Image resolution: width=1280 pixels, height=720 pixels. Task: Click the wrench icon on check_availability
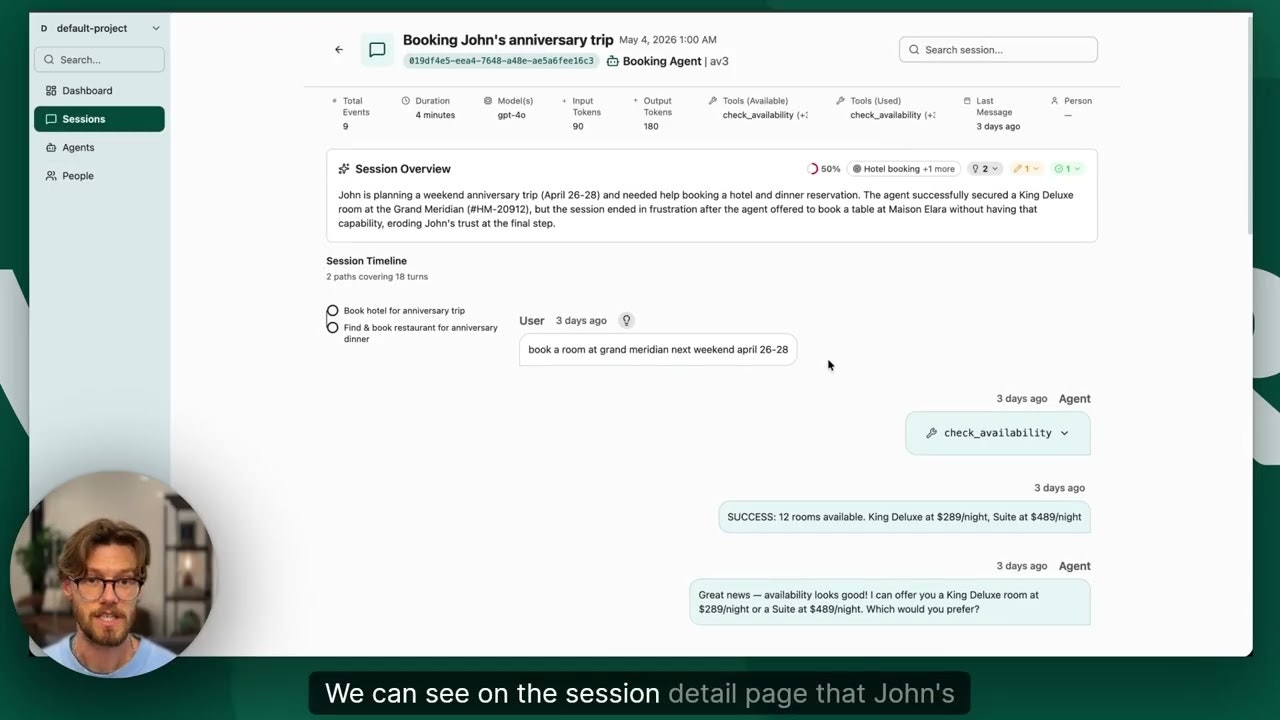click(931, 433)
